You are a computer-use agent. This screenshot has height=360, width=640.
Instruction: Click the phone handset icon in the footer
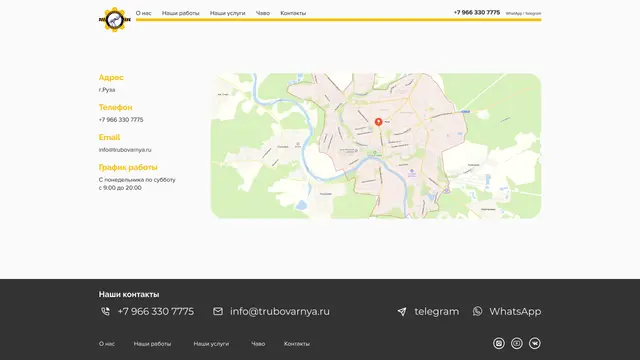105,311
